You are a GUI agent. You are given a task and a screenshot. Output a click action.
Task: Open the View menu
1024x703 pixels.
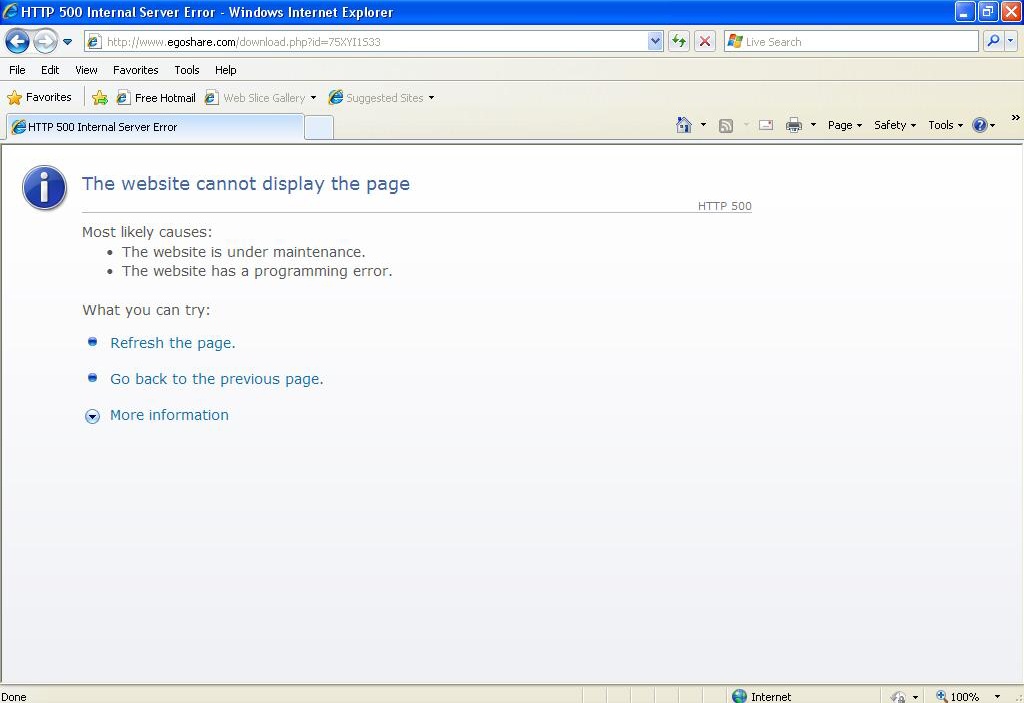tap(86, 70)
